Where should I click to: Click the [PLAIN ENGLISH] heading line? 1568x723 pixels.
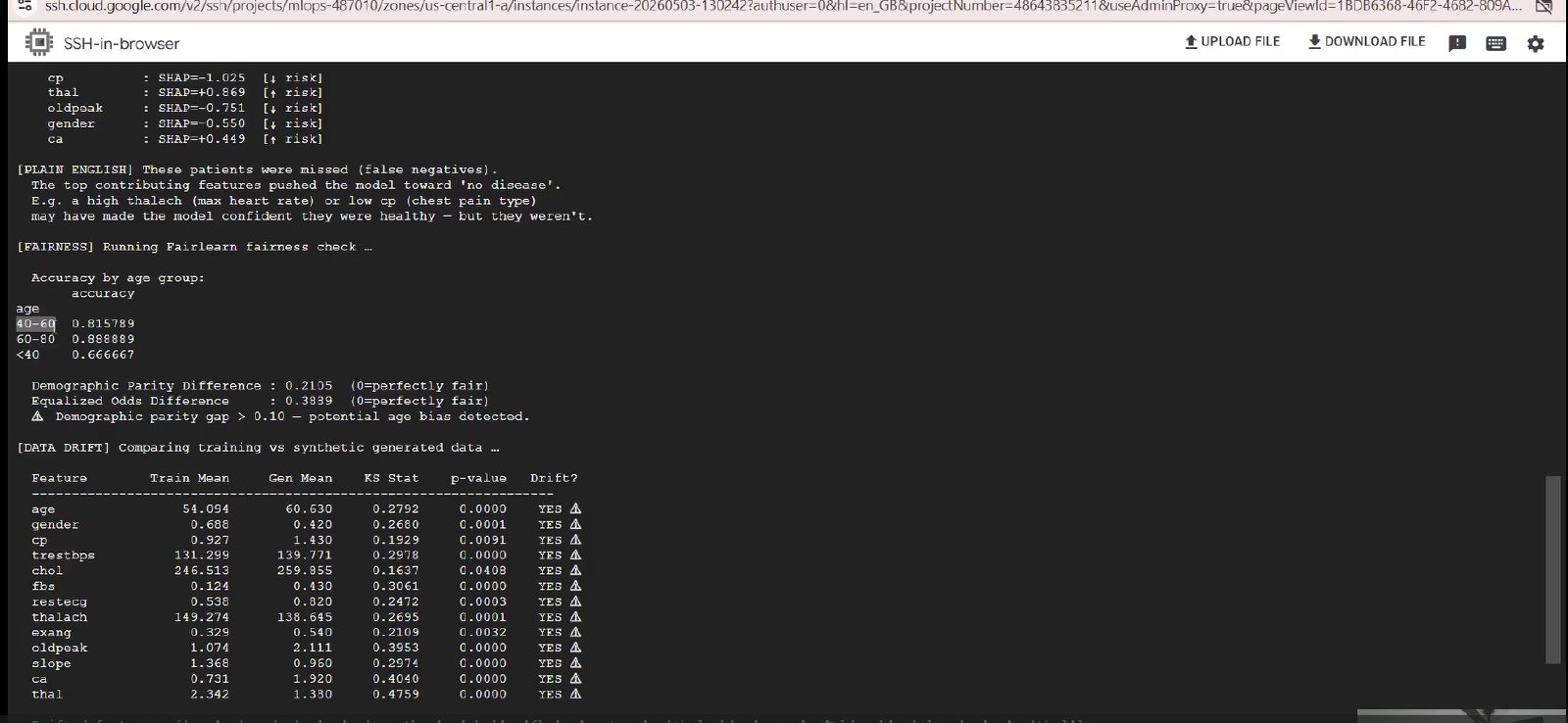257,170
